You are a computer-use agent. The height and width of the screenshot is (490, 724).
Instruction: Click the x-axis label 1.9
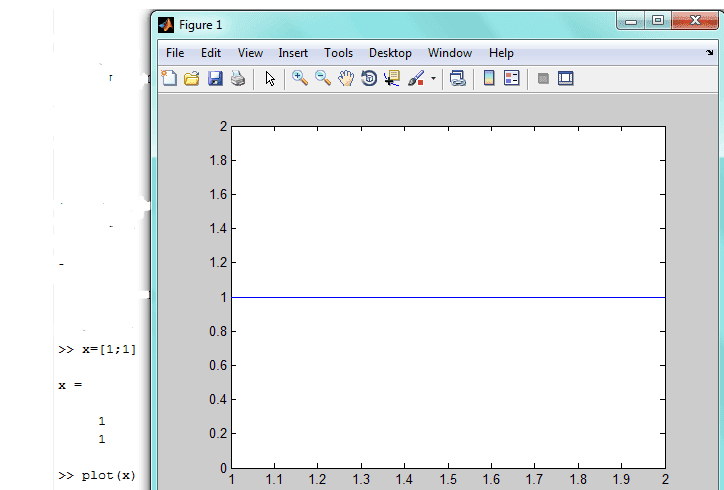click(621, 479)
